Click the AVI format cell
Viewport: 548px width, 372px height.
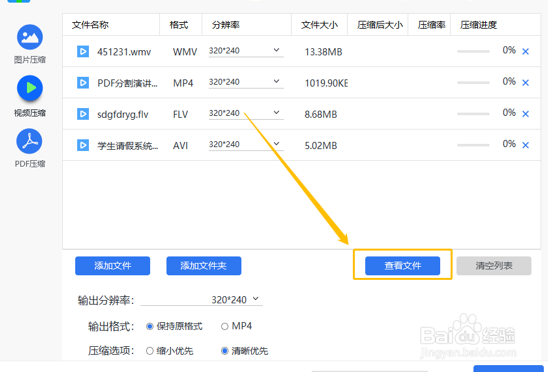pos(180,145)
